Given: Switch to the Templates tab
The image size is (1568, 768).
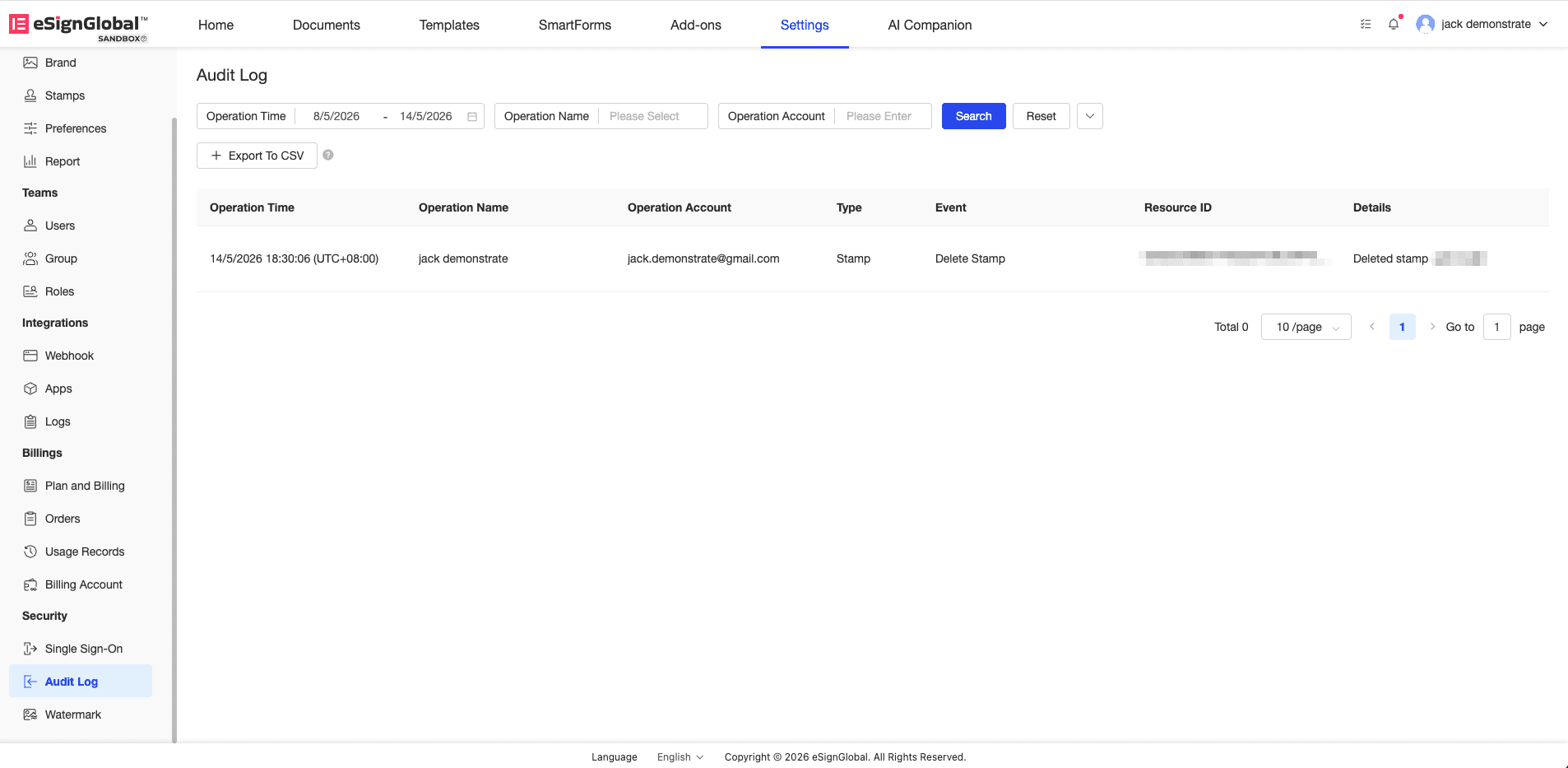Looking at the screenshot, I should click(x=449, y=25).
